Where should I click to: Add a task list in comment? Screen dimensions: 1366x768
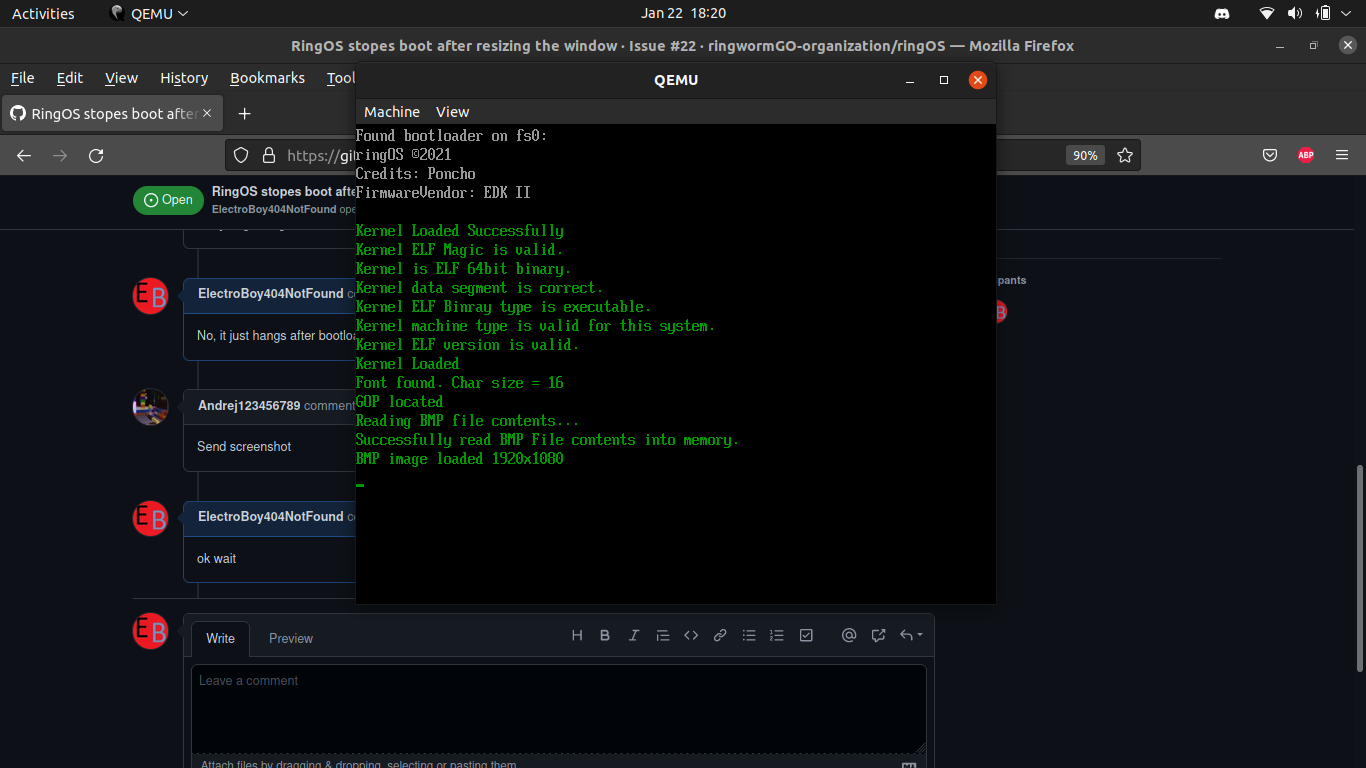[x=806, y=635]
